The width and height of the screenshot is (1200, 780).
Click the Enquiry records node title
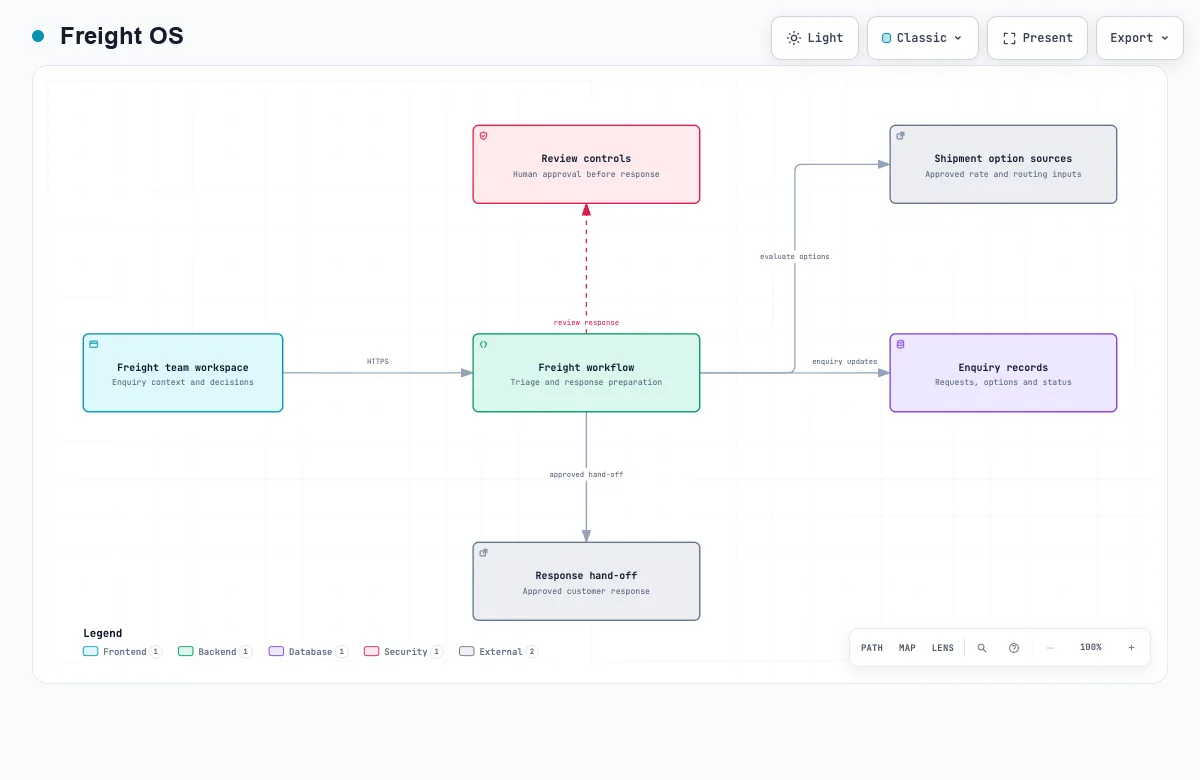1003,367
